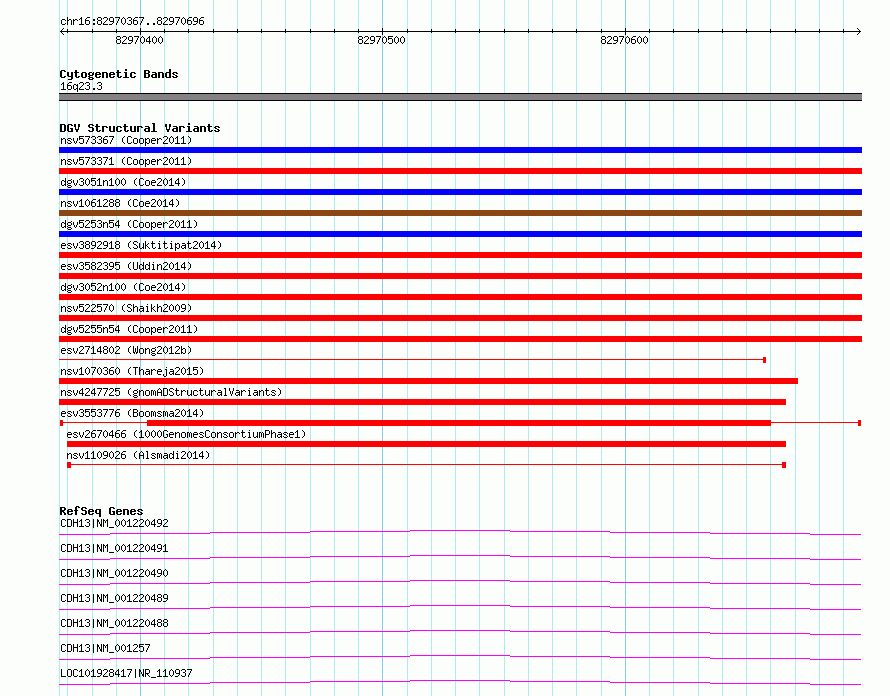Select the 16q23.3 band label

coord(81,86)
